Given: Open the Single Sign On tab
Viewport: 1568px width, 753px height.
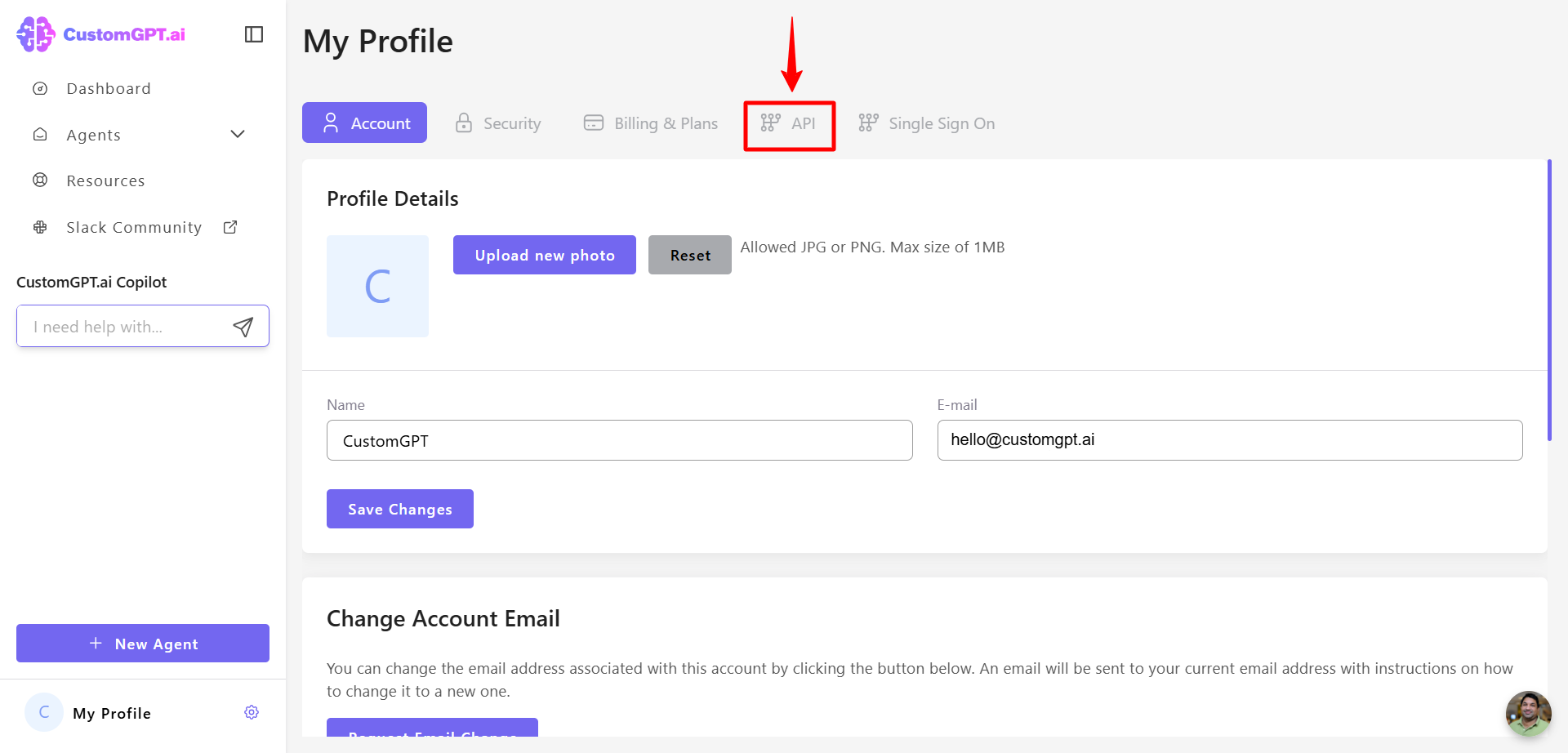Looking at the screenshot, I should tap(927, 123).
